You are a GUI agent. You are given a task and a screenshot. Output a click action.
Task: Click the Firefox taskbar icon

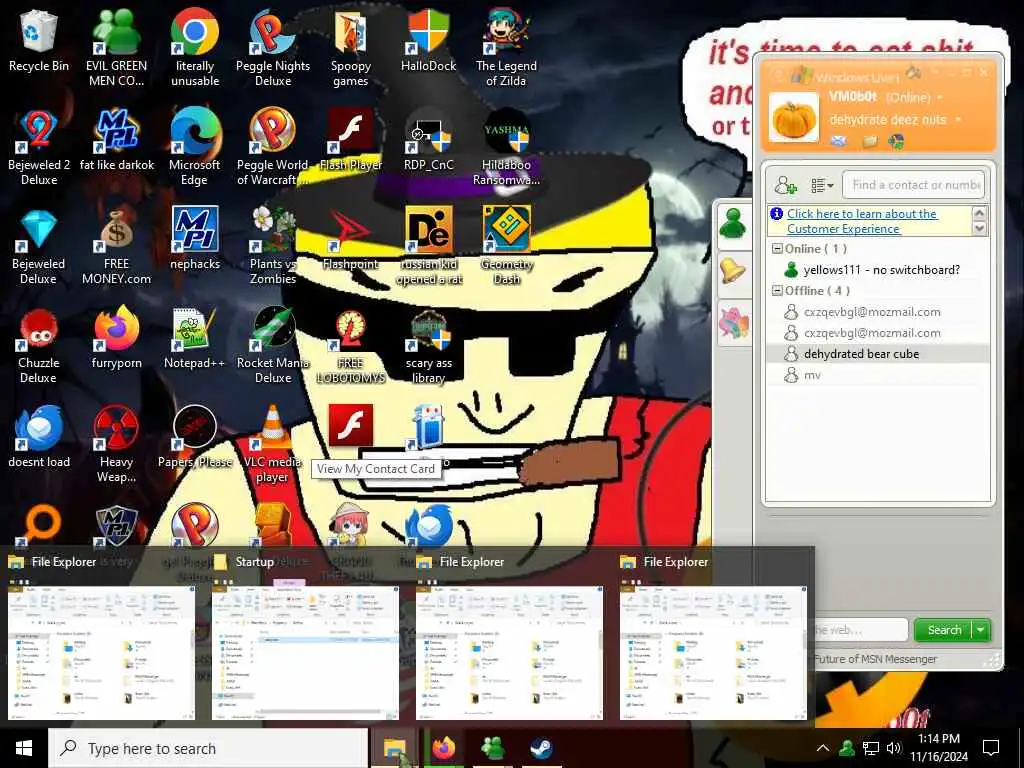(444, 748)
